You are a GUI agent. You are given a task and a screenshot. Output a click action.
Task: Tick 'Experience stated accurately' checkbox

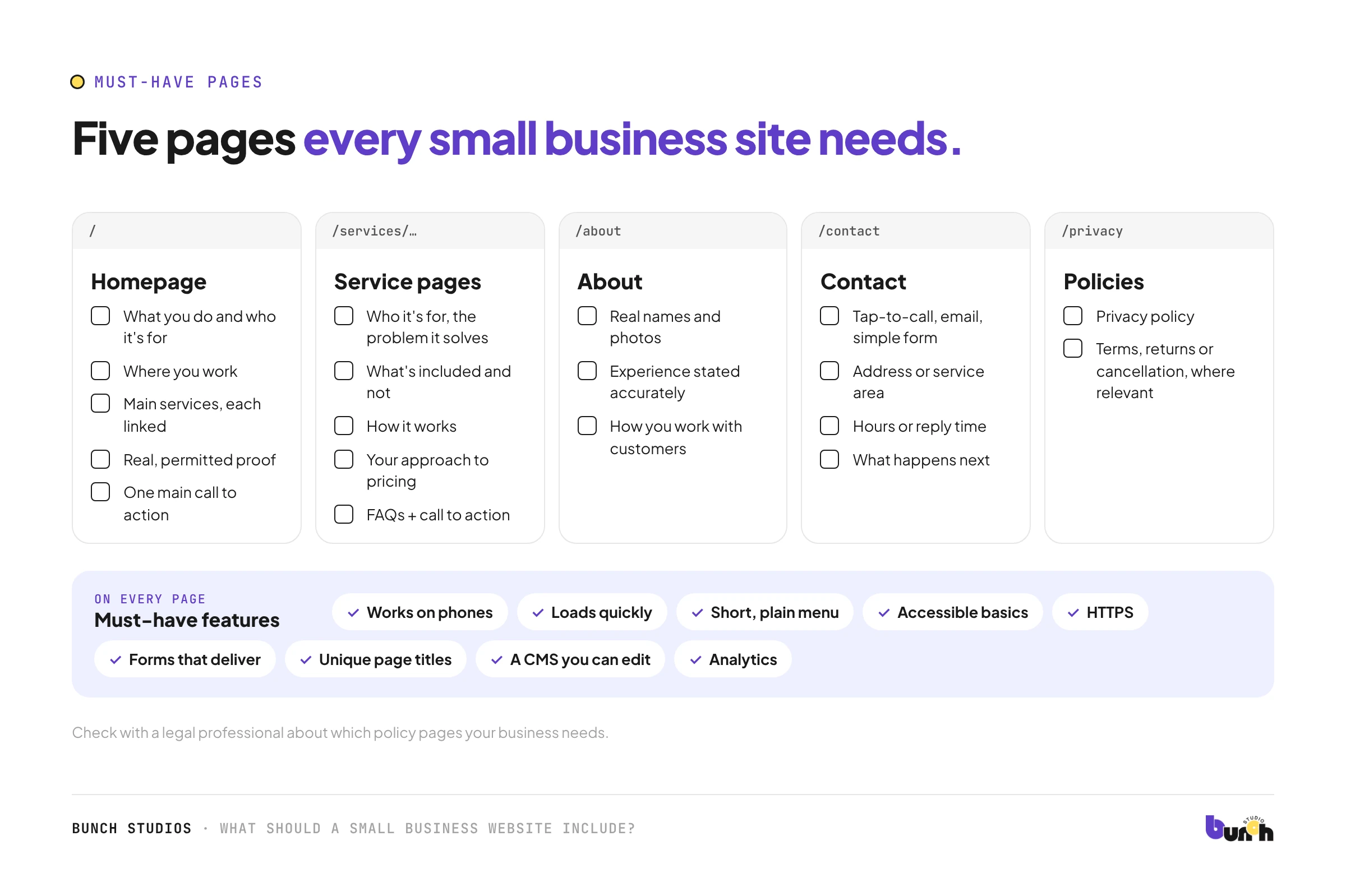click(x=587, y=371)
